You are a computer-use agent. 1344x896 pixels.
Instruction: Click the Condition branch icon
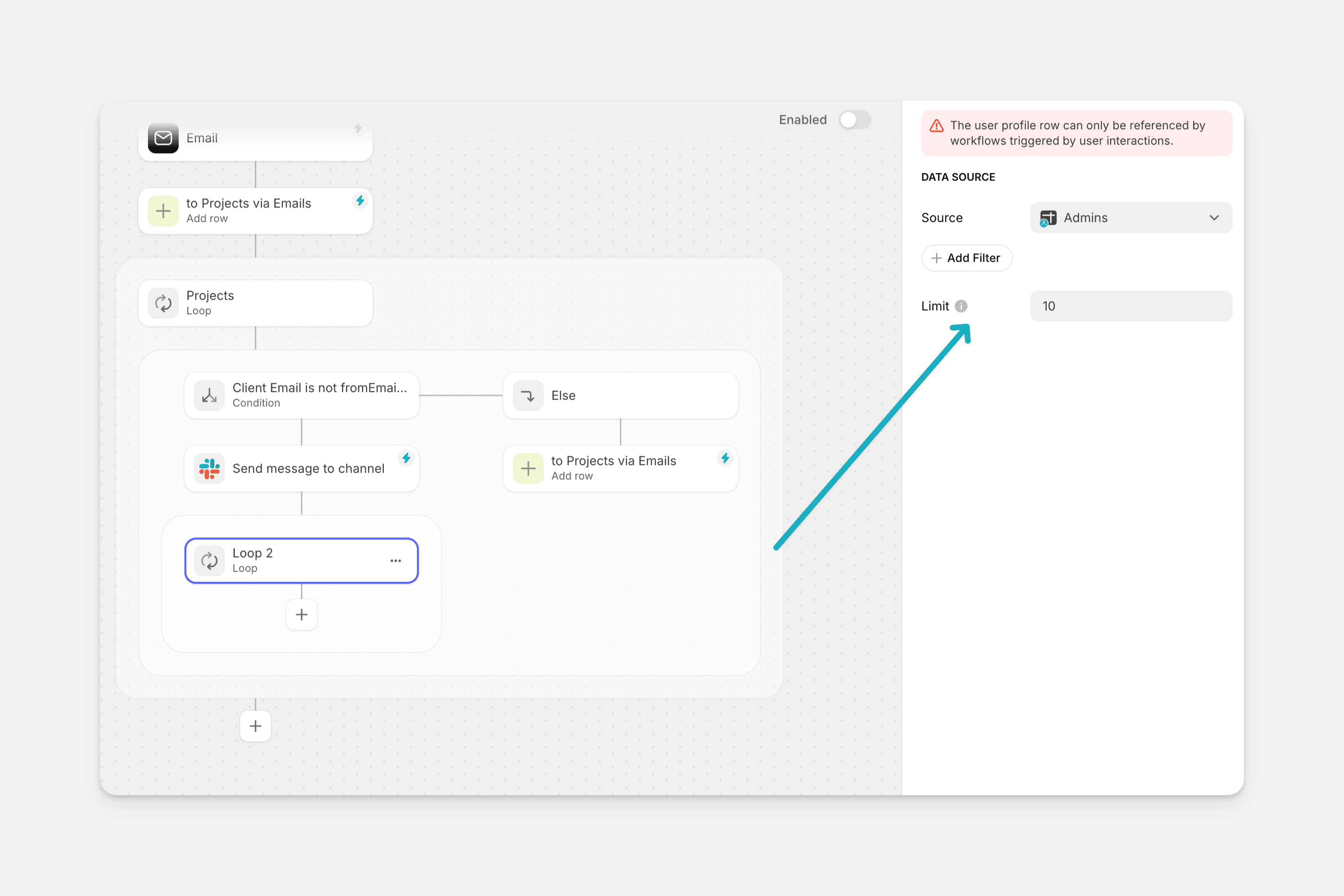(209, 395)
